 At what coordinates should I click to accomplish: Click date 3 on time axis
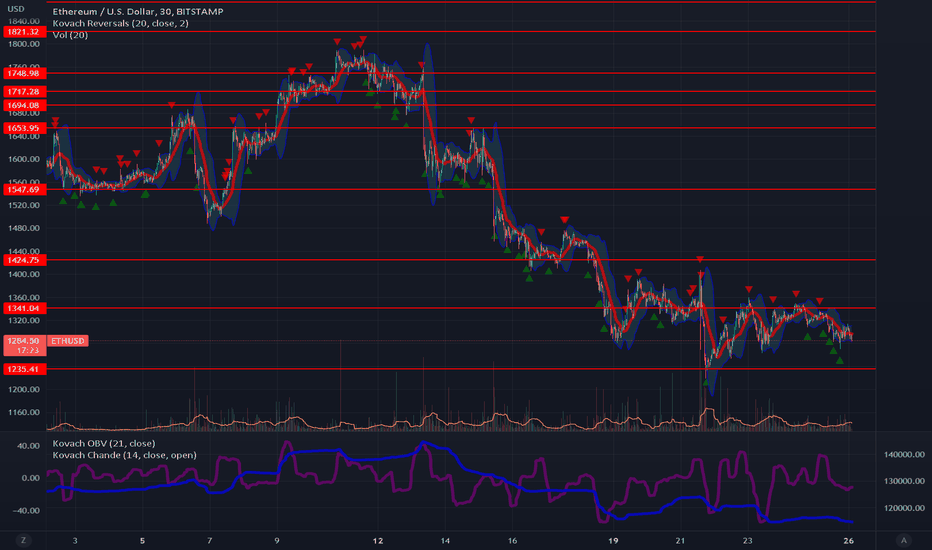(75, 540)
